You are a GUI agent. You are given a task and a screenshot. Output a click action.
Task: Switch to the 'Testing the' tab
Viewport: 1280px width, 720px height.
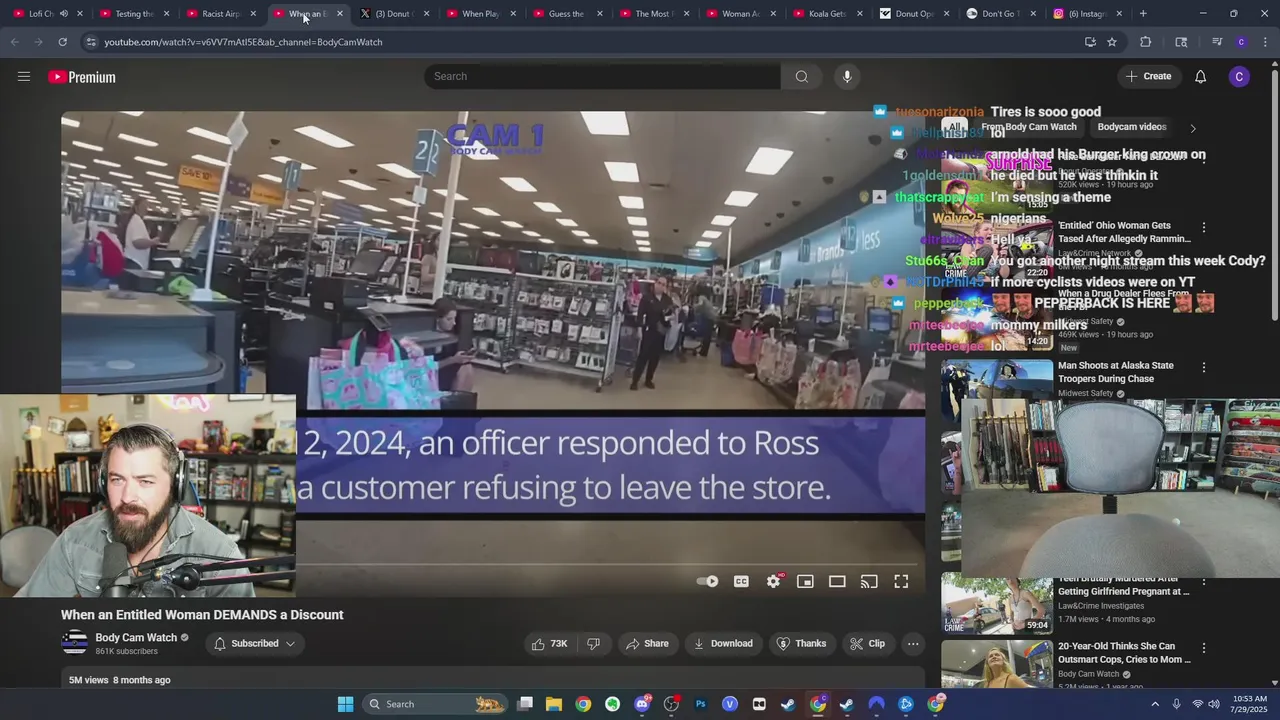[x=132, y=14]
